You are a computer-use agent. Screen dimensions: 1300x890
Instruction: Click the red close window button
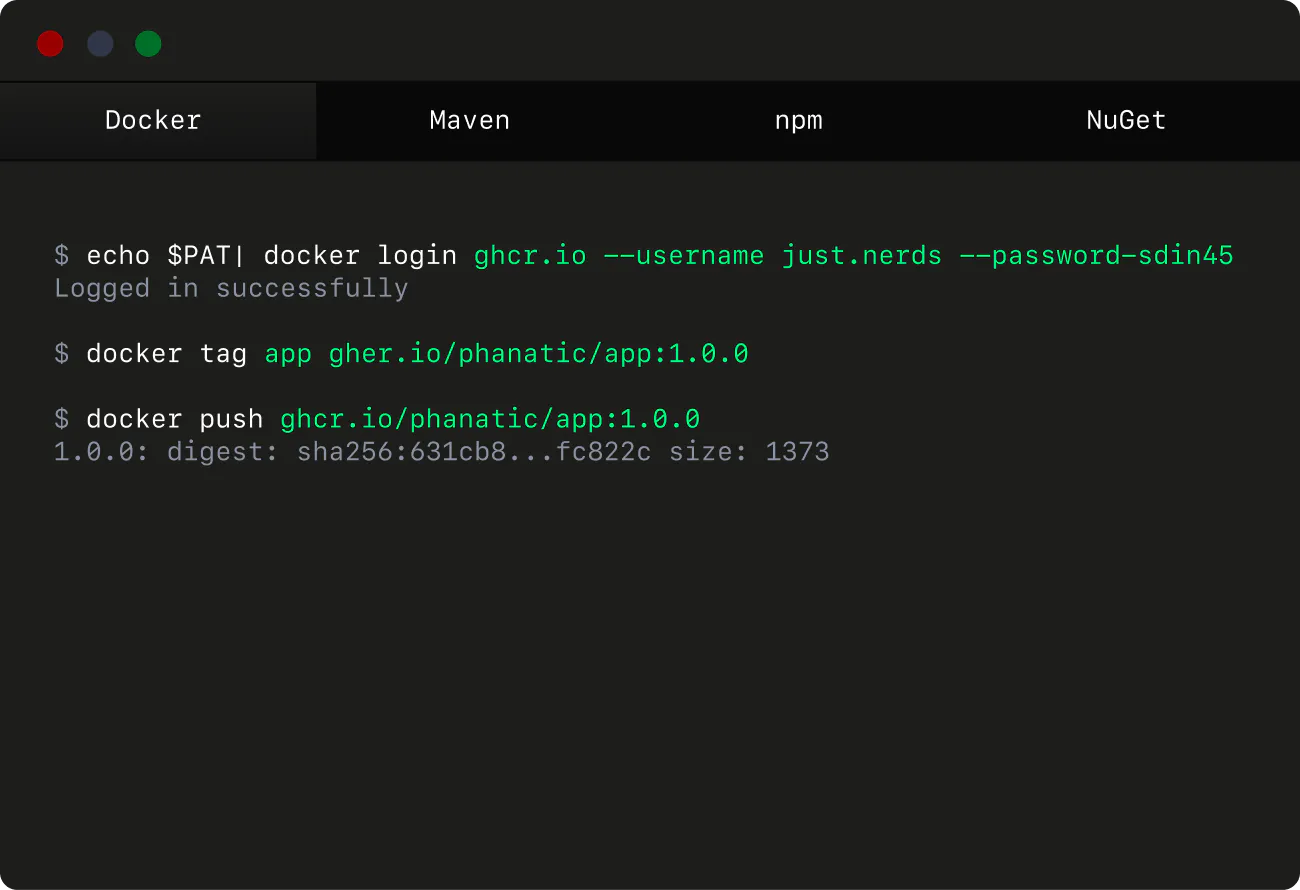click(x=50, y=44)
